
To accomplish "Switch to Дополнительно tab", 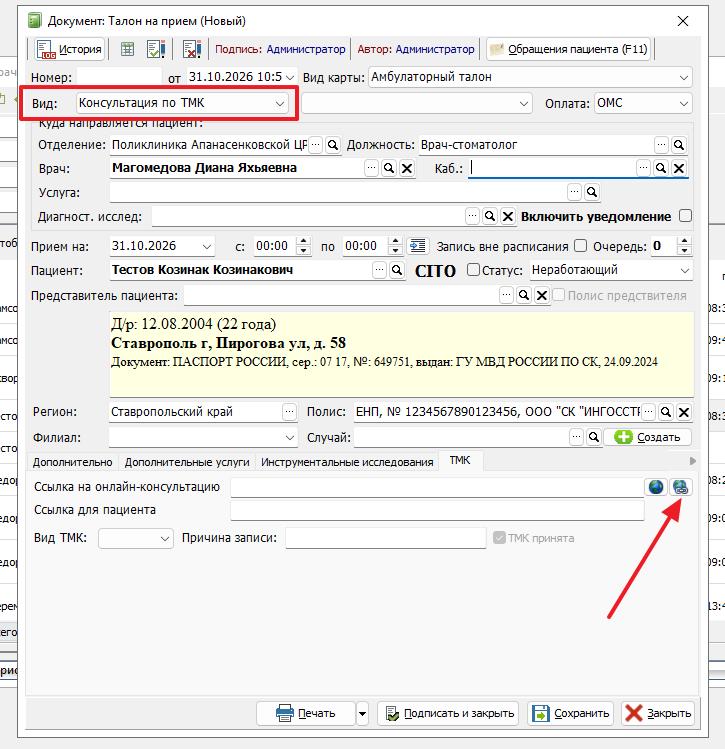I will coord(73,462).
